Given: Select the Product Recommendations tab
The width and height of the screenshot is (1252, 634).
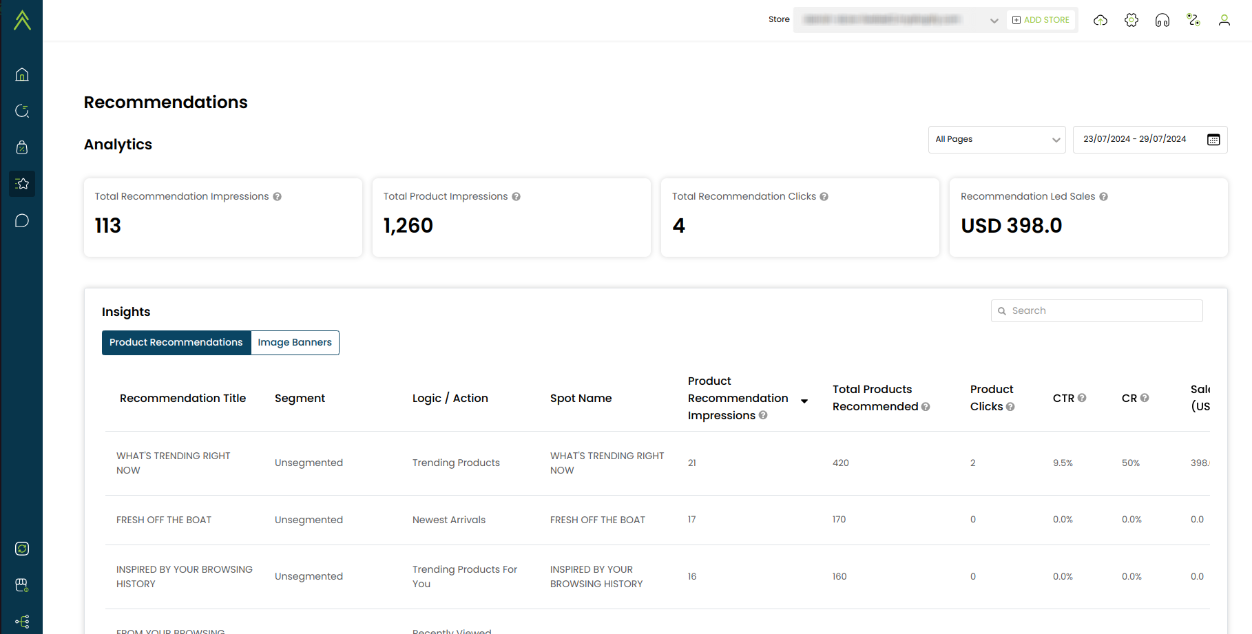Looking at the screenshot, I should coord(176,343).
